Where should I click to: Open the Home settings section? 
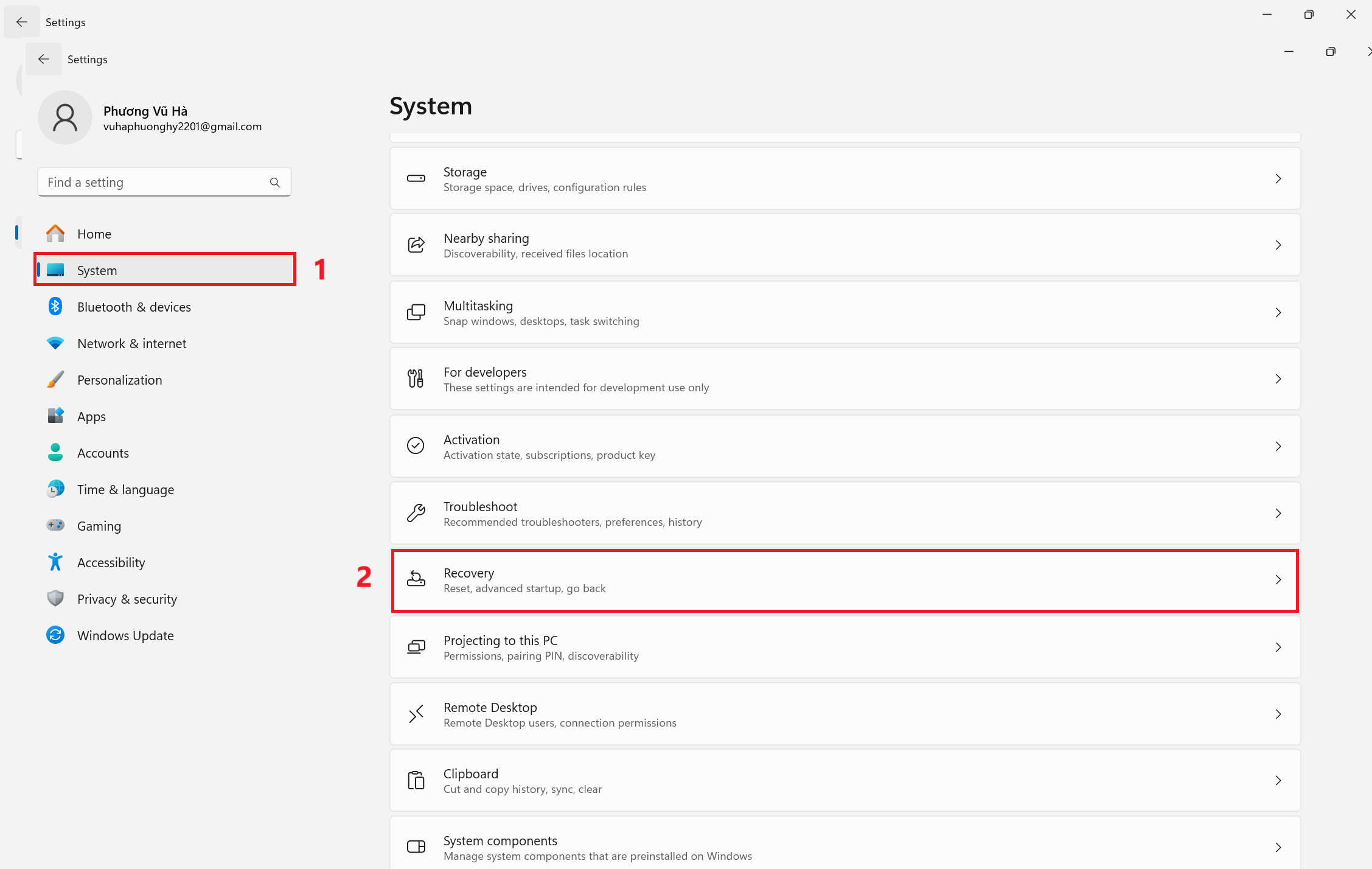[x=95, y=233]
